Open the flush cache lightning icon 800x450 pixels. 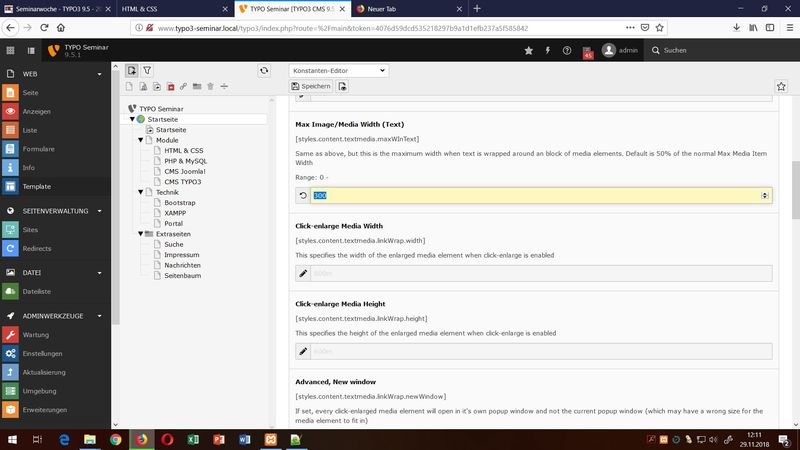[x=547, y=50]
